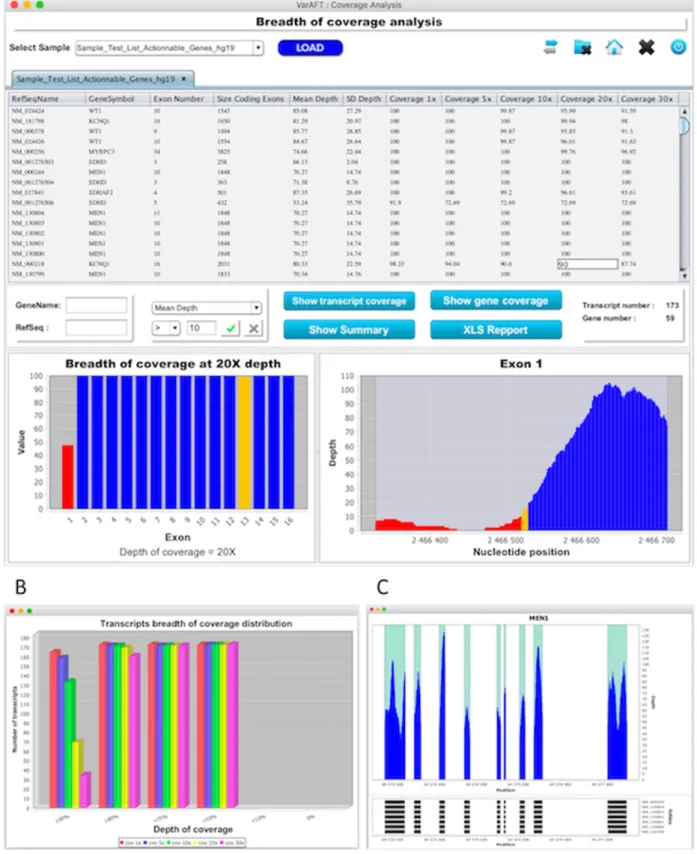Sort by GeneSymbol column header
The image size is (697, 854).
pos(118,99)
